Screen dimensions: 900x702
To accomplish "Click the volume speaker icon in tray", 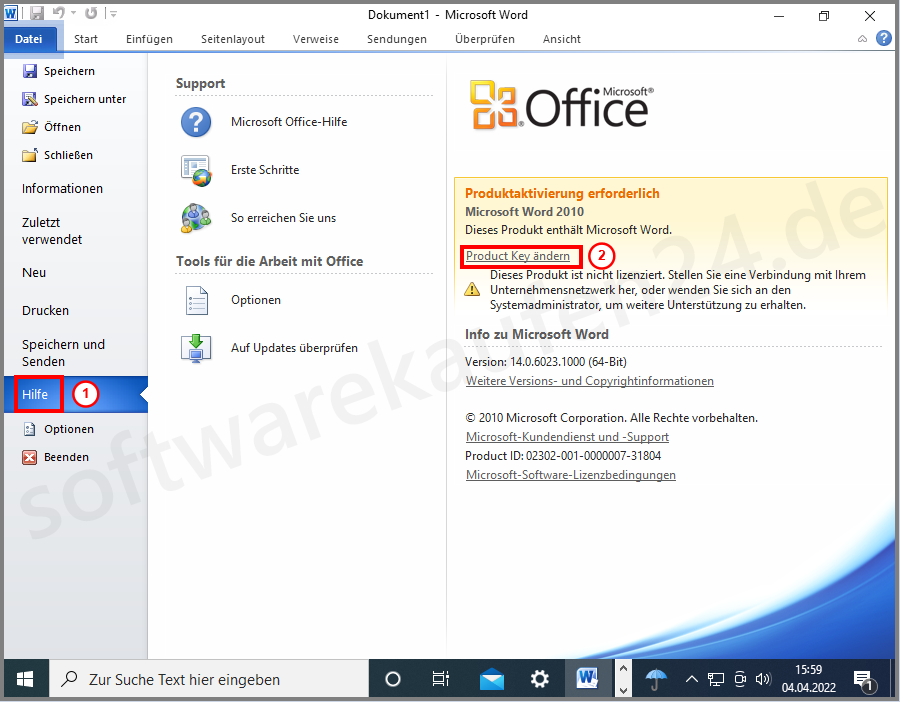I will [x=762, y=680].
